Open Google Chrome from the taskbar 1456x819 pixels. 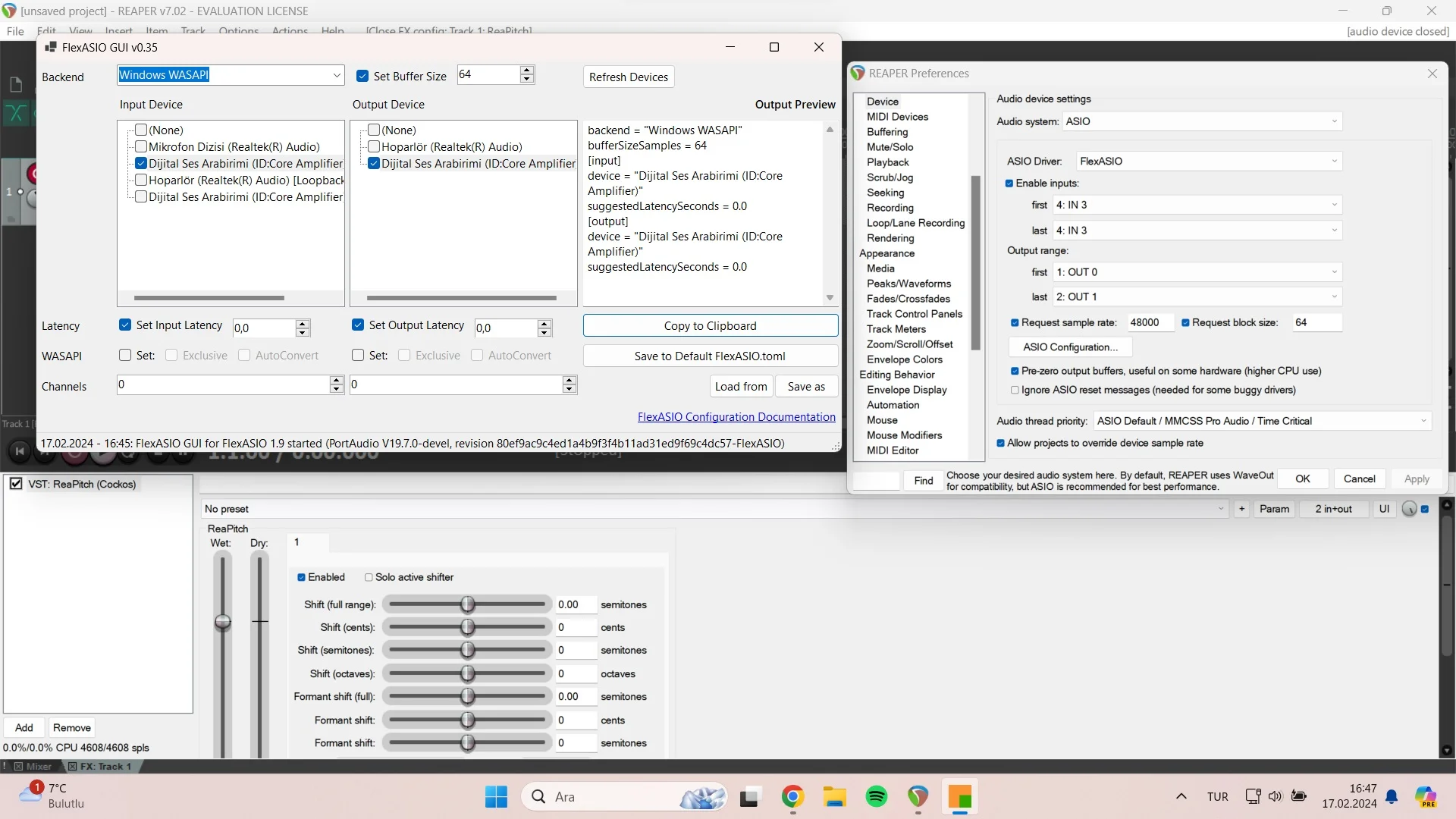click(792, 797)
